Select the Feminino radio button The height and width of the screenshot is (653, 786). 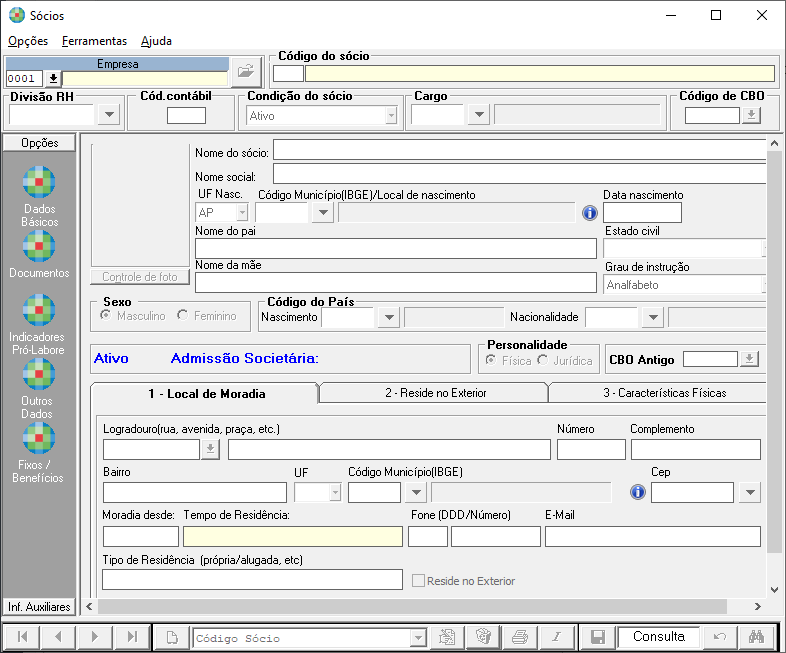[182, 316]
